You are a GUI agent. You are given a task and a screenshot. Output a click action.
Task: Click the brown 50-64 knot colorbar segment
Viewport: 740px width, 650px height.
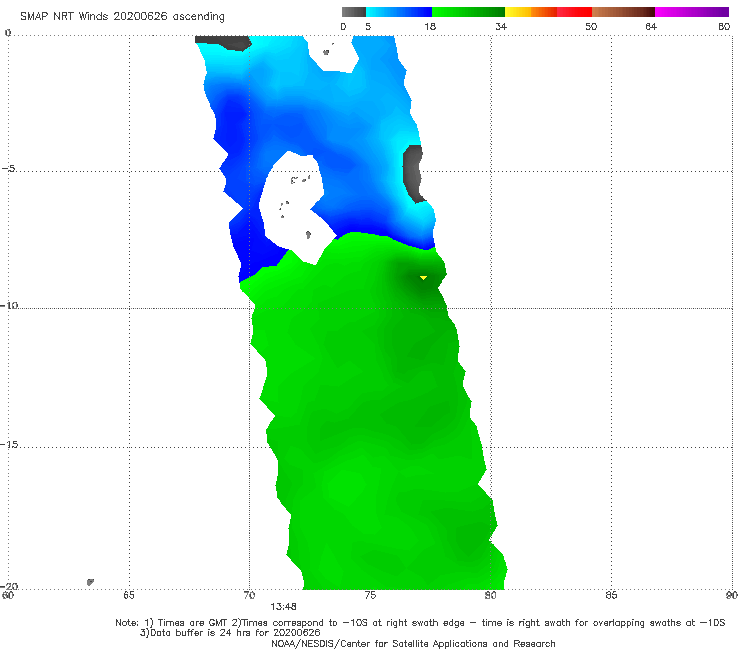tap(623, 12)
